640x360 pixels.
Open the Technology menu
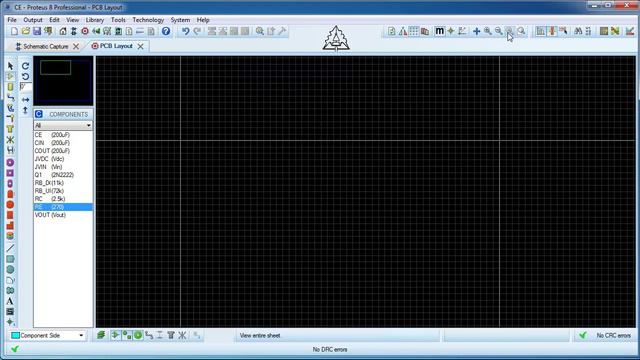[x=148, y=20]
